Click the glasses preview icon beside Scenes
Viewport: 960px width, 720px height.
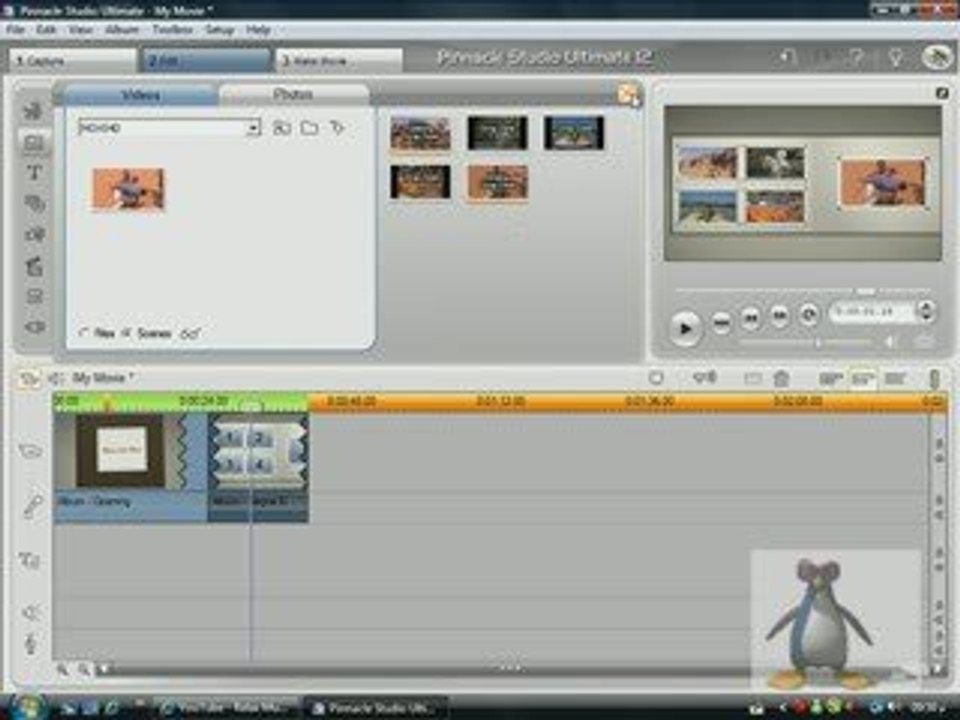point(190,333)
